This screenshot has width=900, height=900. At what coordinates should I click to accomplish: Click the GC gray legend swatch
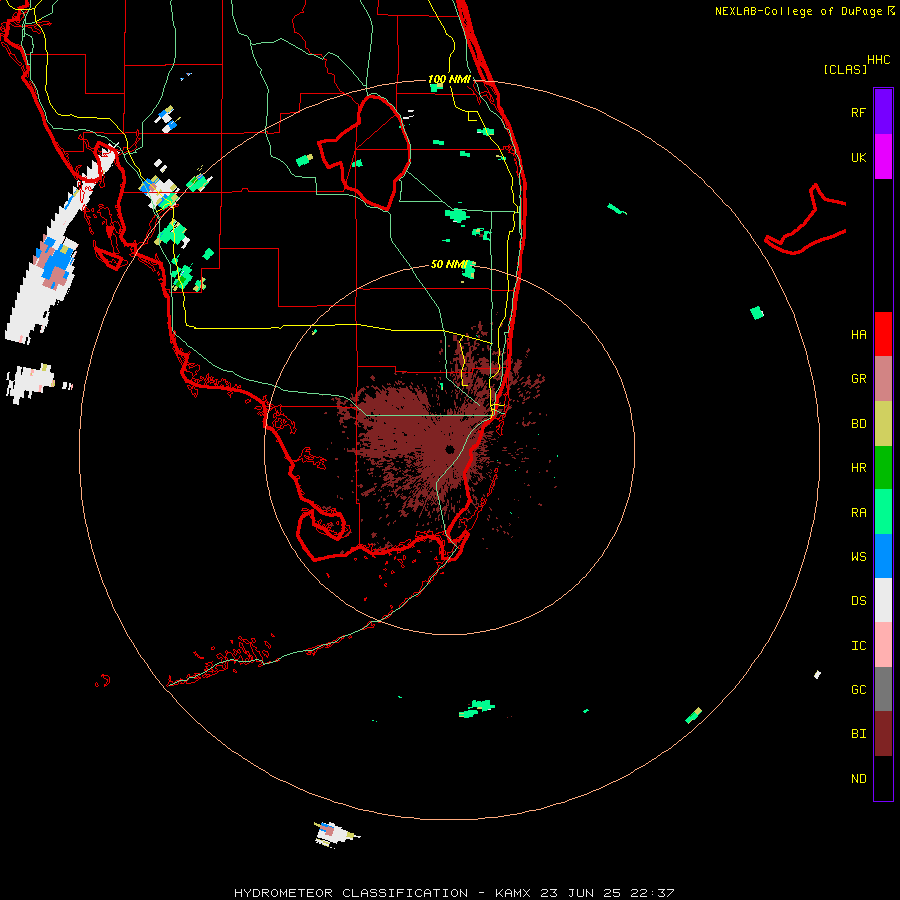point(883,689)
